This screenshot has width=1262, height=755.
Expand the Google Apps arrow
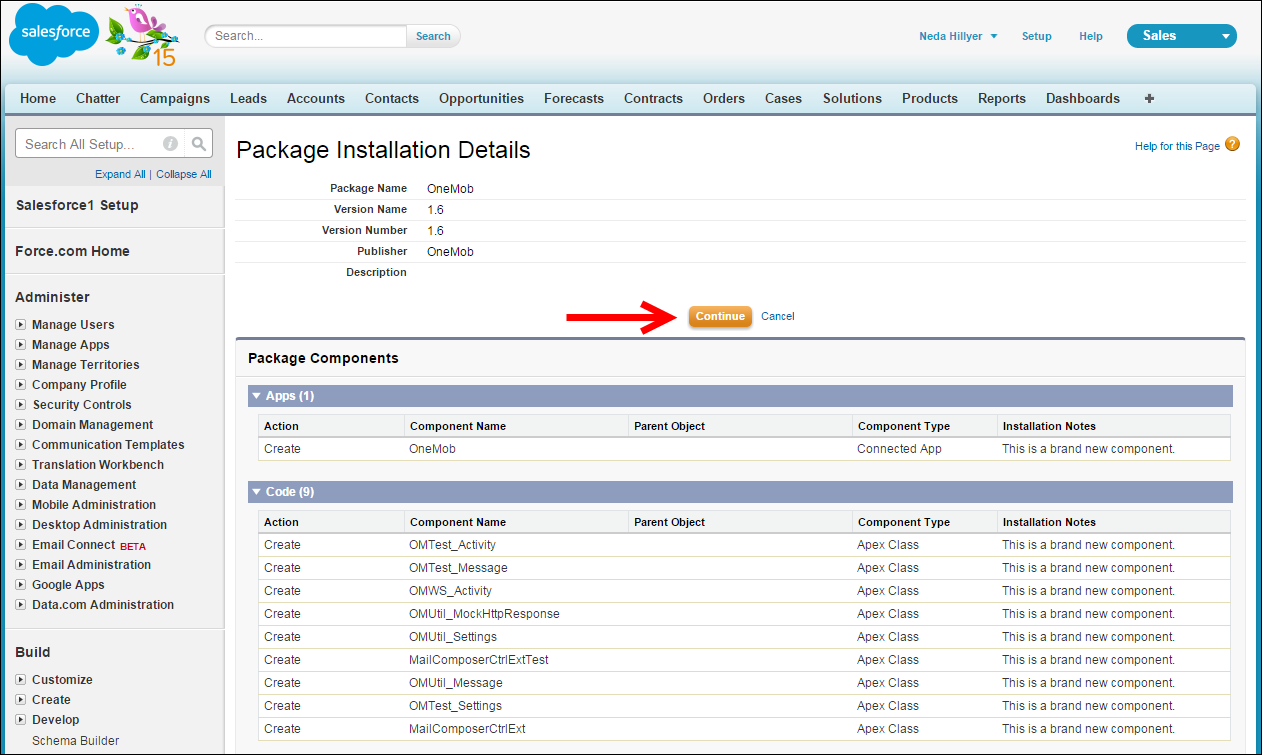click(21, 585)
